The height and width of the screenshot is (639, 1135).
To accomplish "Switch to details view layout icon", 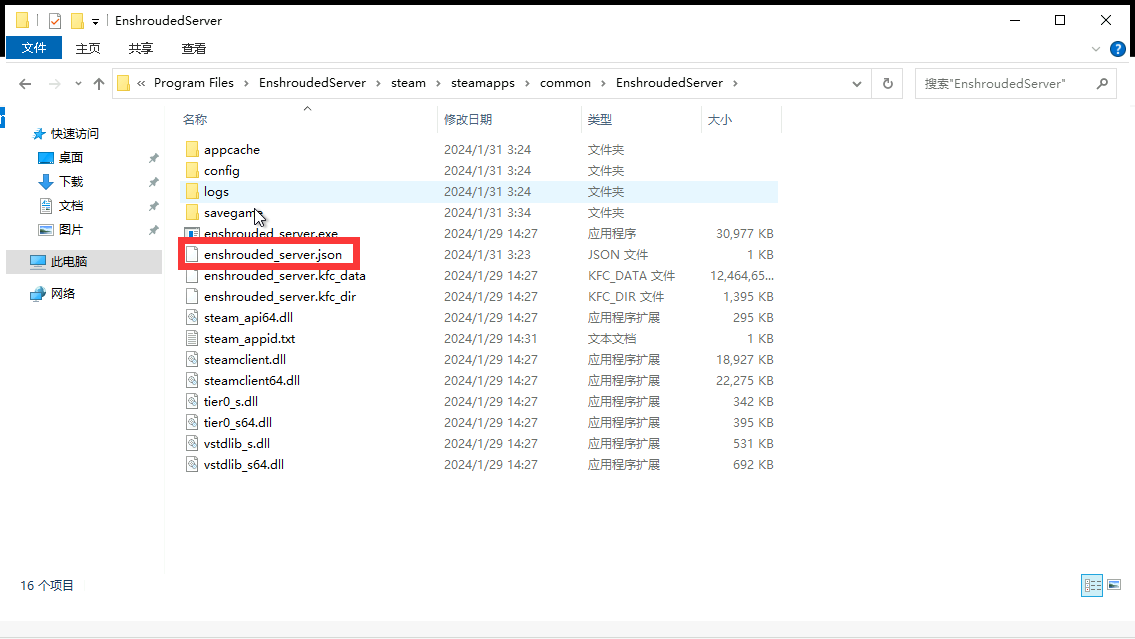I will click(1092, 585).
